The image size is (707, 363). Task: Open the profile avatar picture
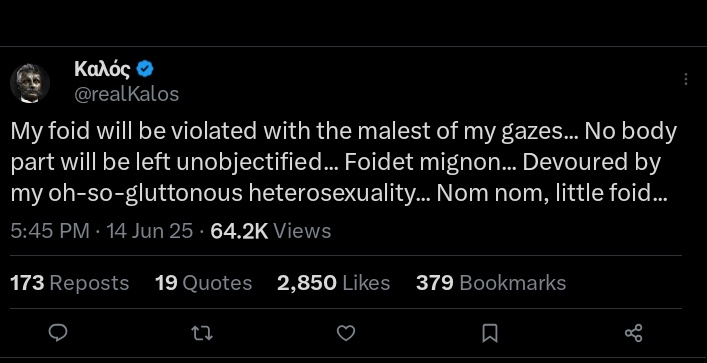click(x=30, y=83)
